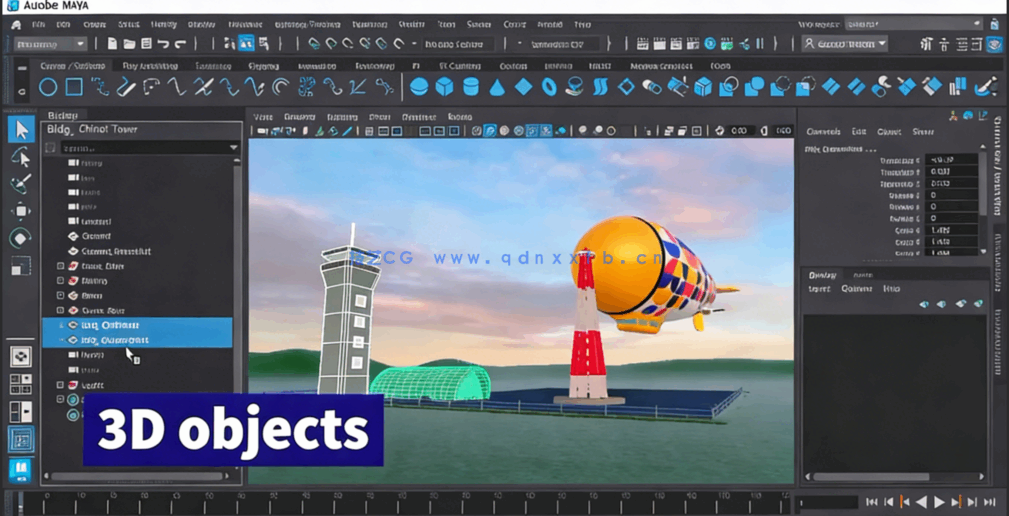Select single-pane layout button in left sidebar

[21, 356]
